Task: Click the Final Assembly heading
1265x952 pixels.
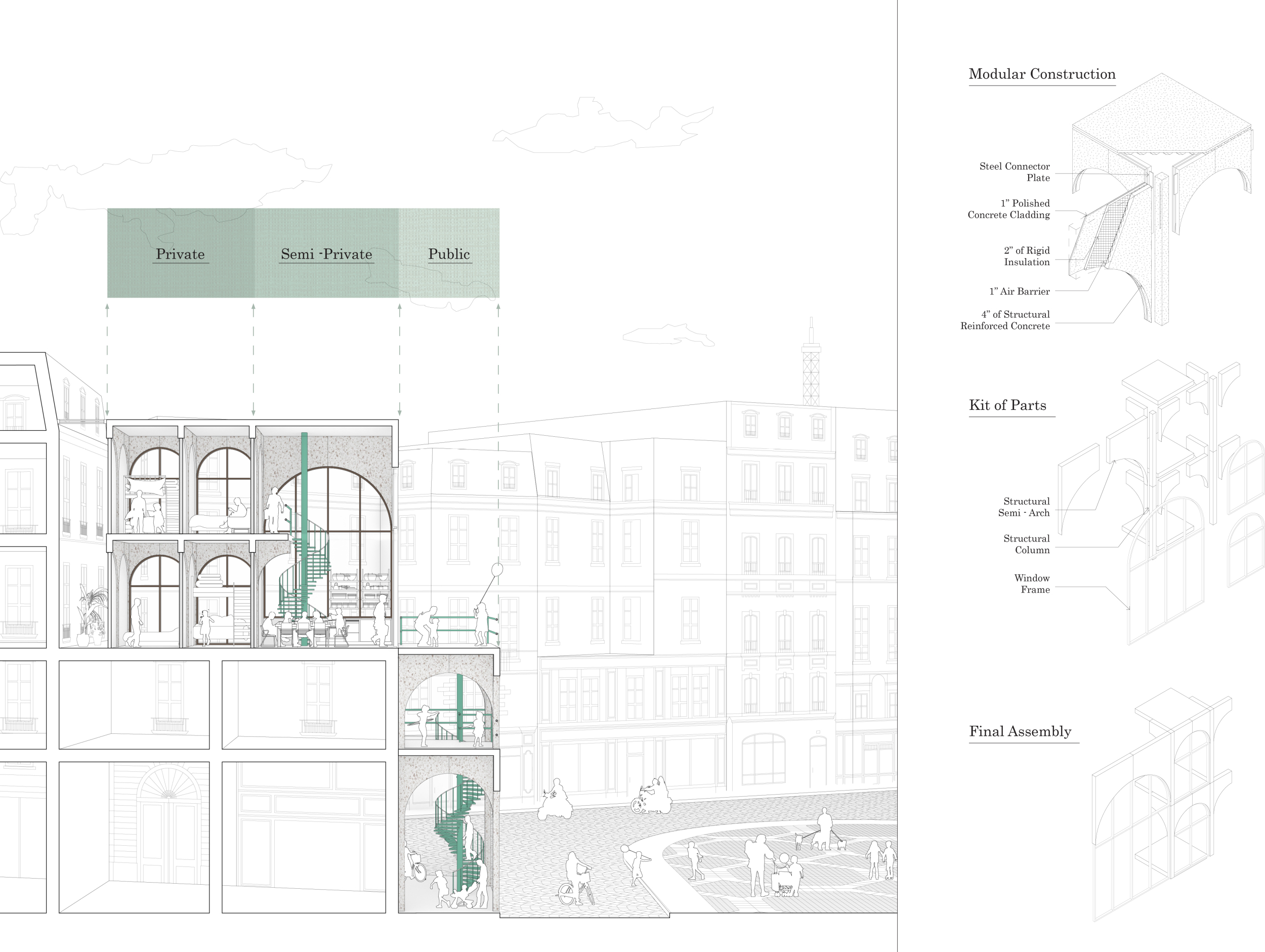Action: point(1020,732)
